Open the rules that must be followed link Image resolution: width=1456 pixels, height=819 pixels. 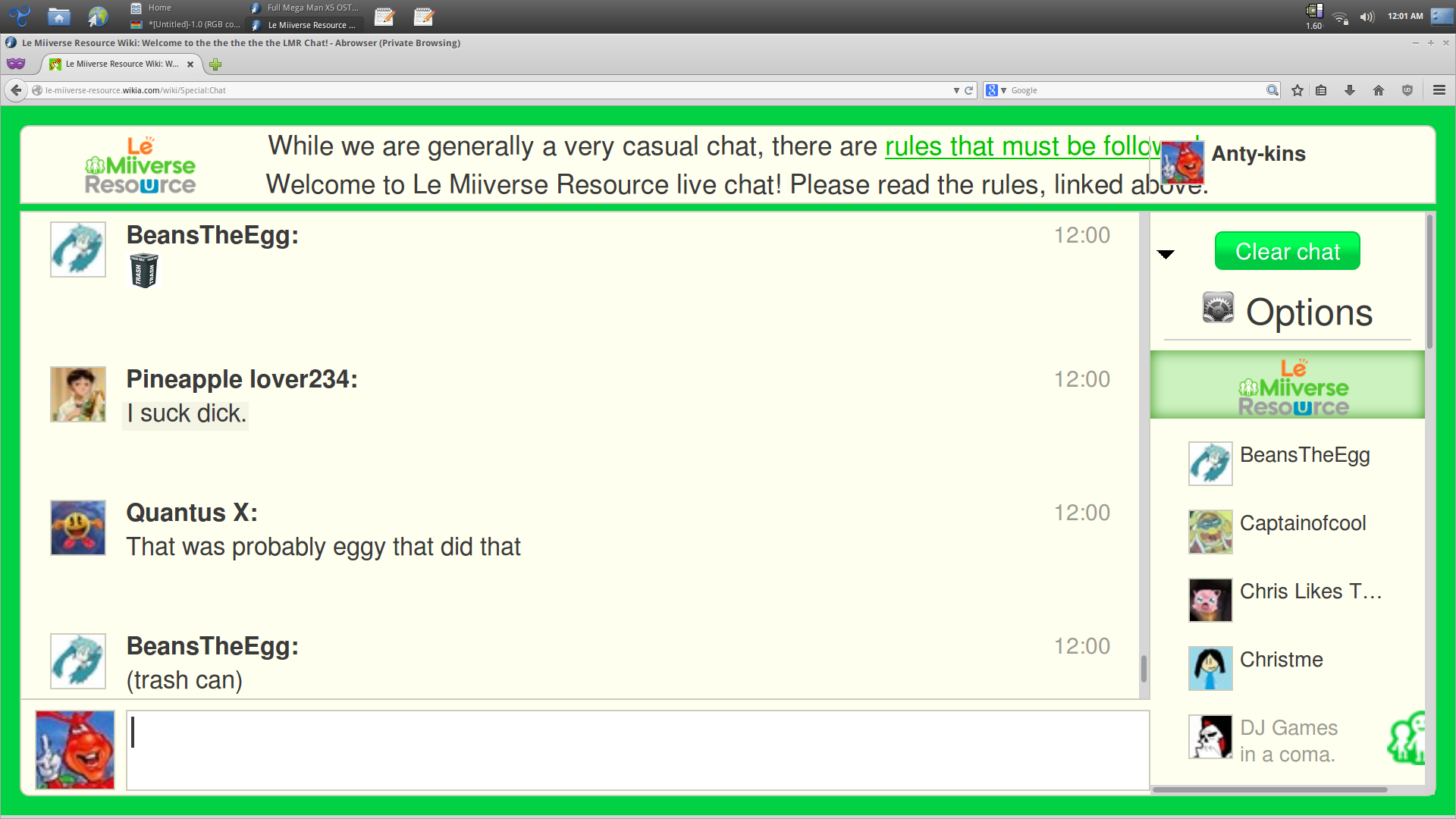tap(1021, 146)
